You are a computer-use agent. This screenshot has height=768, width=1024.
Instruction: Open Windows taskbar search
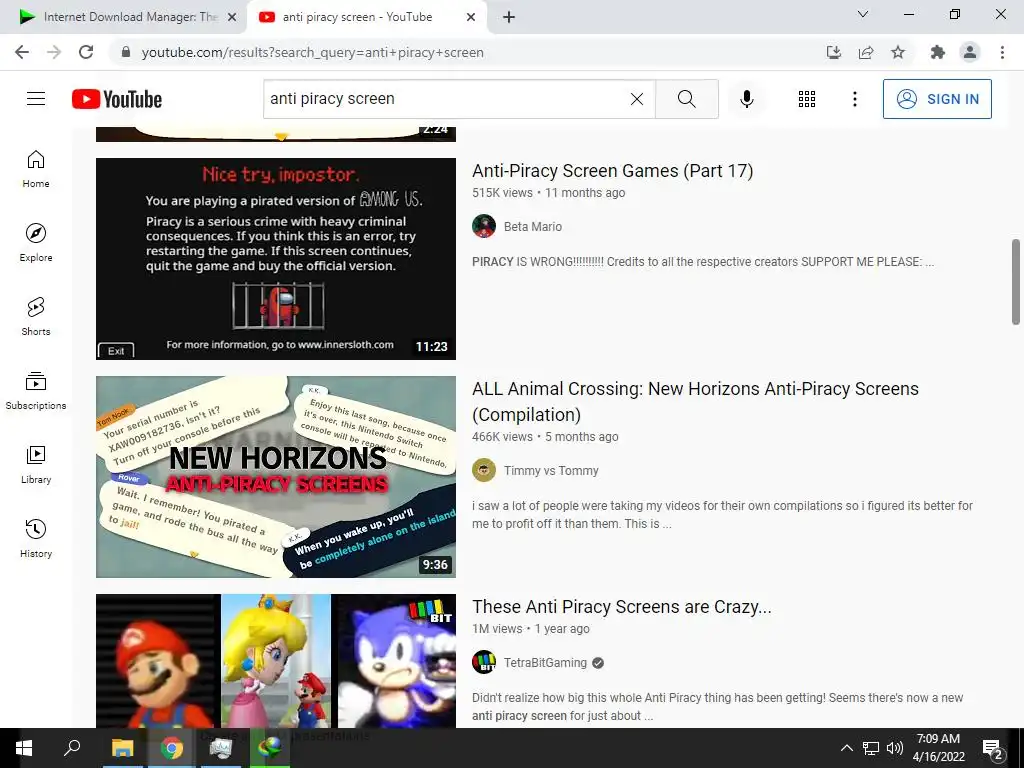pyautogui.click(x=72, y=748)
